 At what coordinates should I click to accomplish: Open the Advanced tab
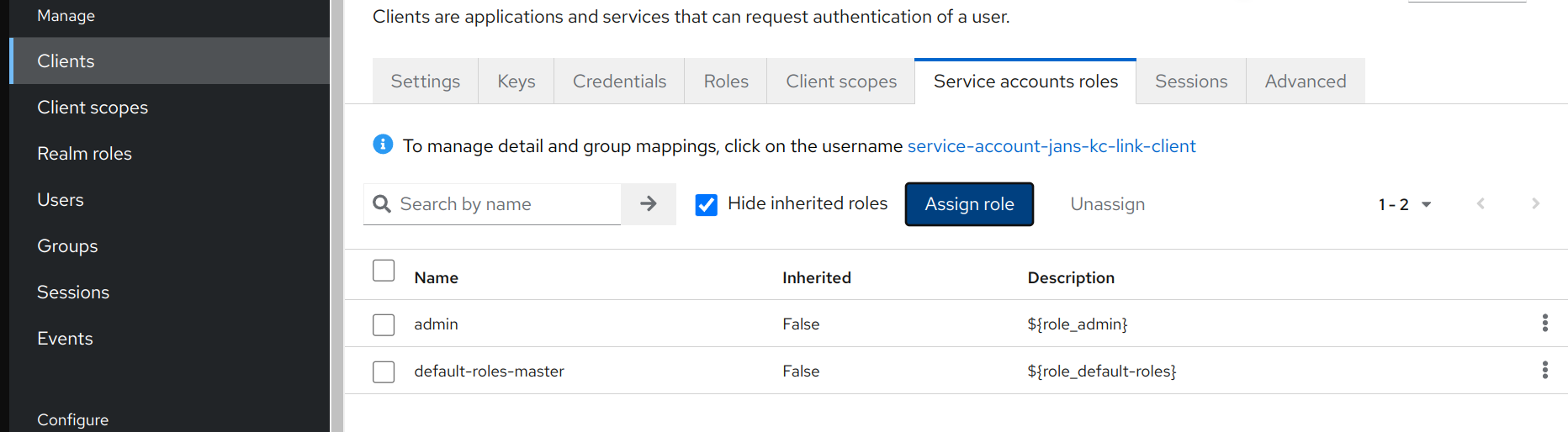(x=1305, y=82)
